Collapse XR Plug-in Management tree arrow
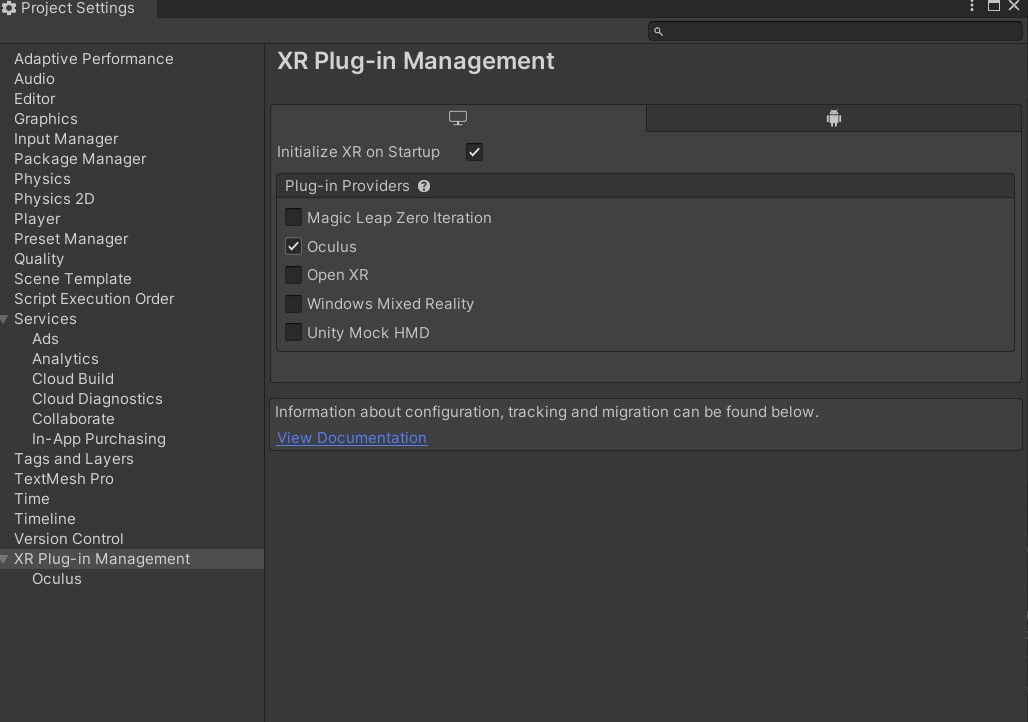The width and height of the screenshot is (1028, 722). [x=5, y=559]
